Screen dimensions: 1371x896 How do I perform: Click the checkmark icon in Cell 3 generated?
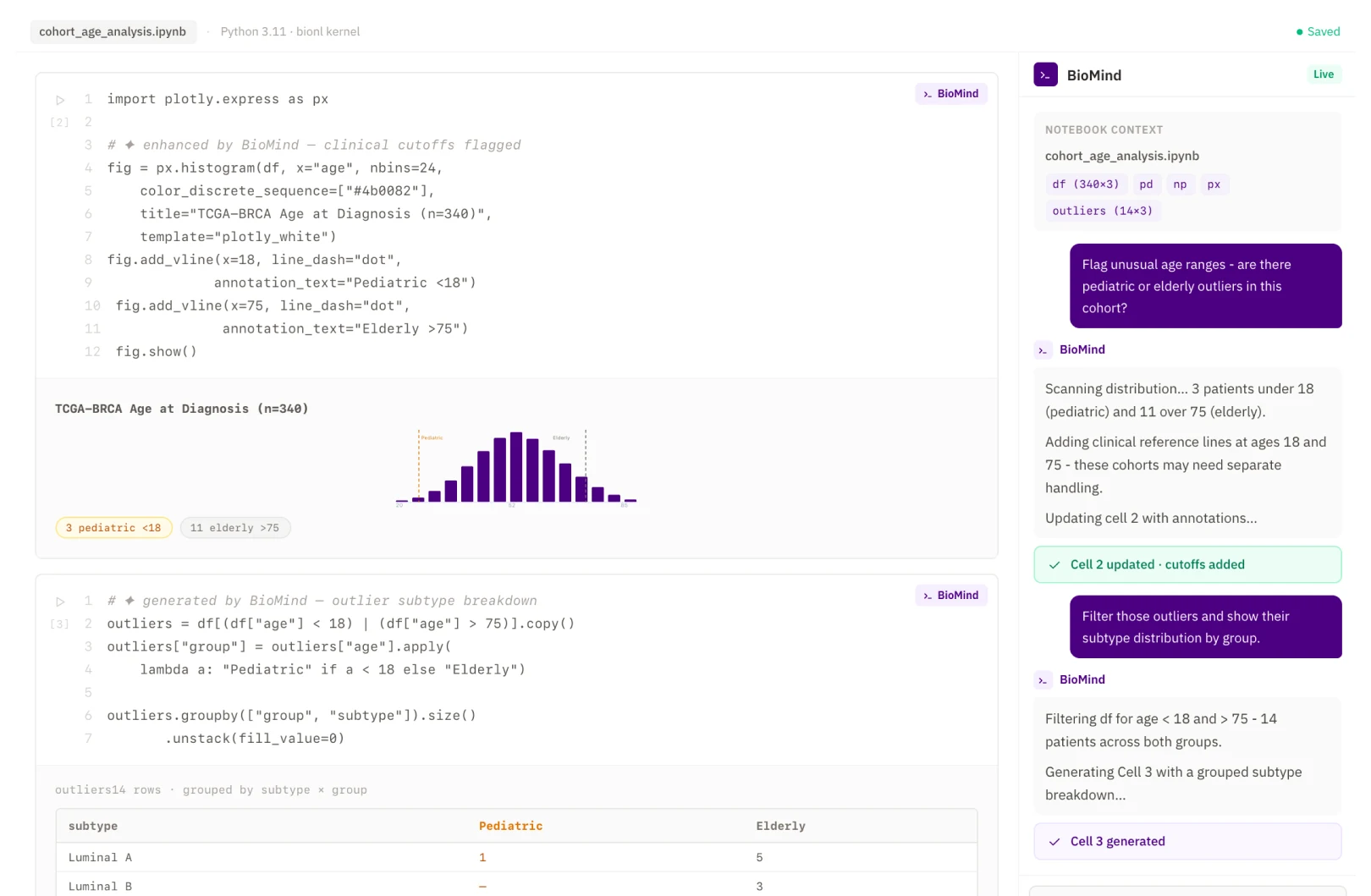pyautogui.click(x=1054, y=842)
